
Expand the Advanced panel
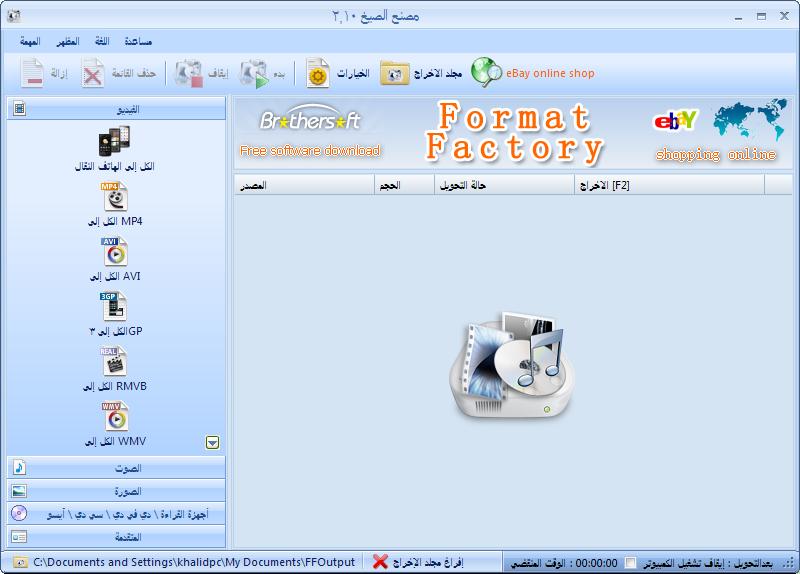tap(116, 537)
